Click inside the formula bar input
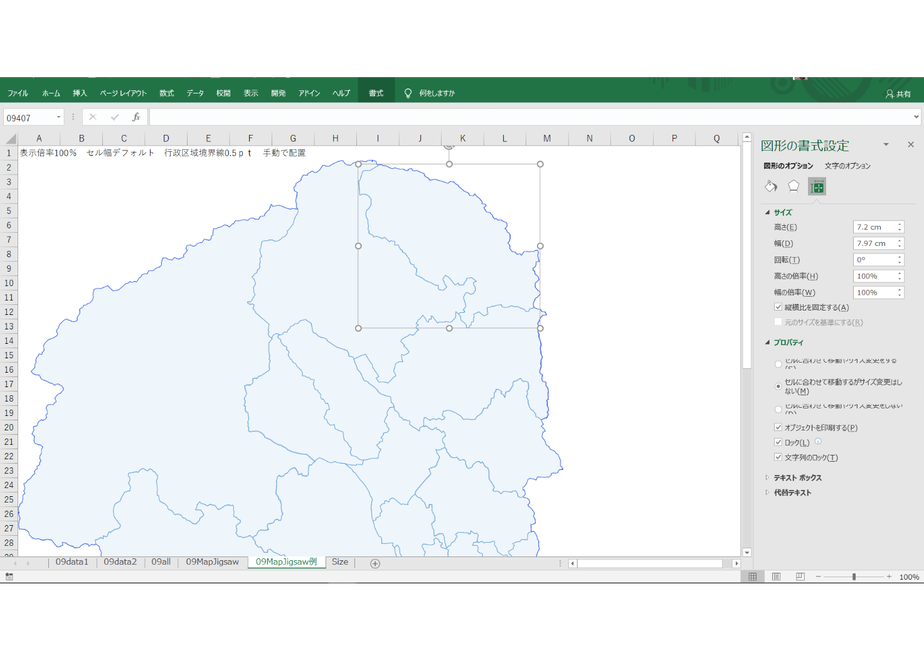This screenshot has height=660, width=924. [x=530, y=117]
